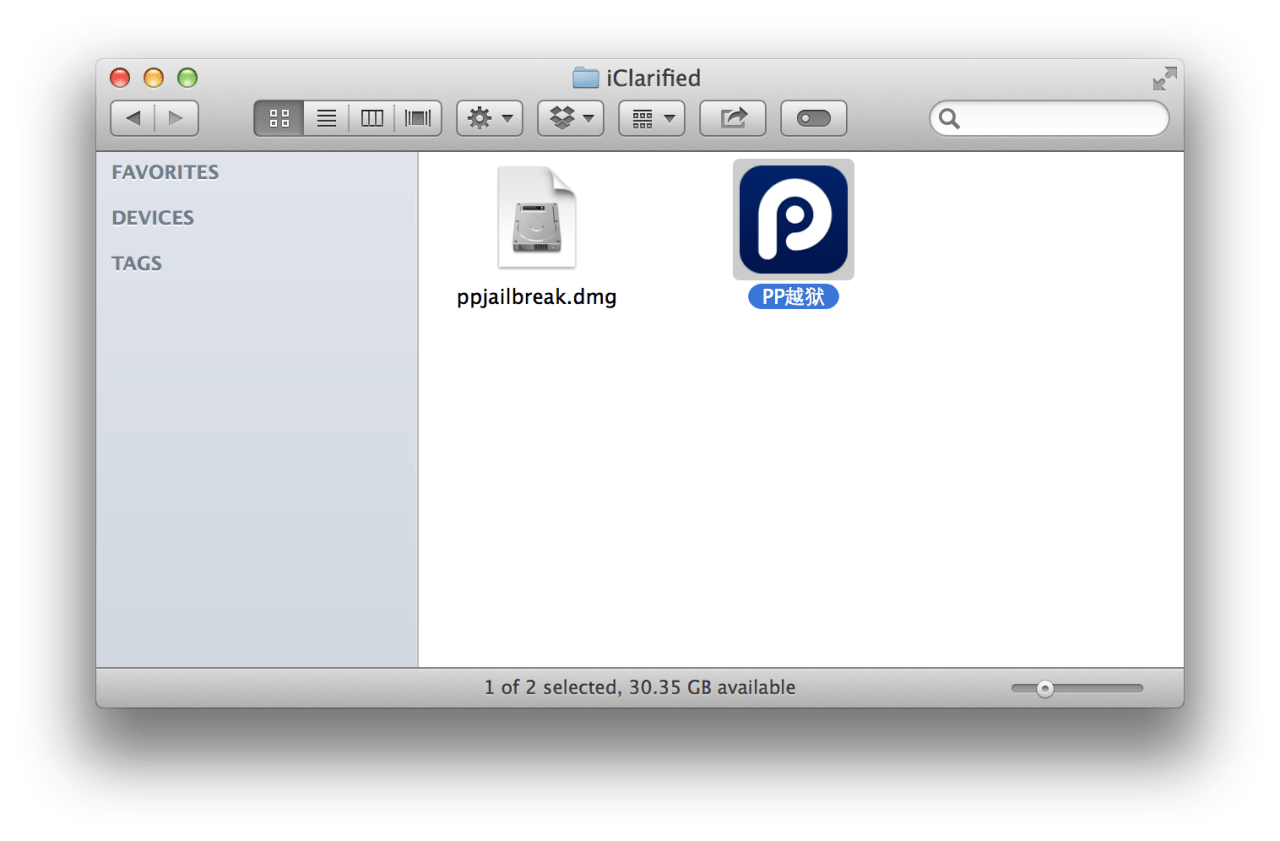Adjust the icon size slider

point(1045,688)
